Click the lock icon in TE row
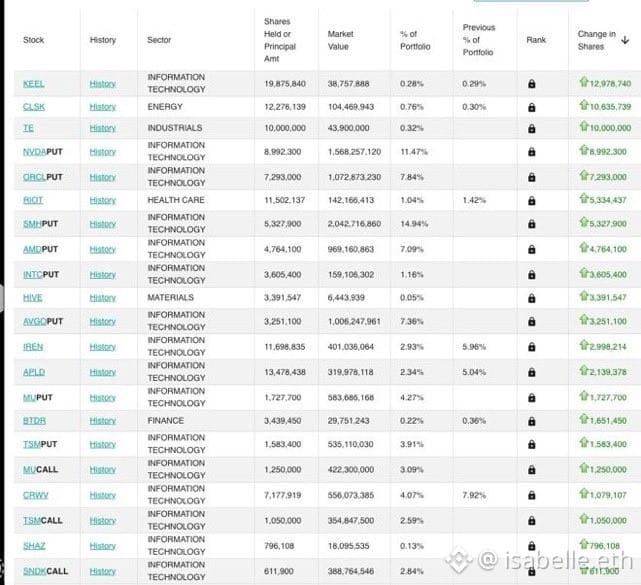 (531, 128)
